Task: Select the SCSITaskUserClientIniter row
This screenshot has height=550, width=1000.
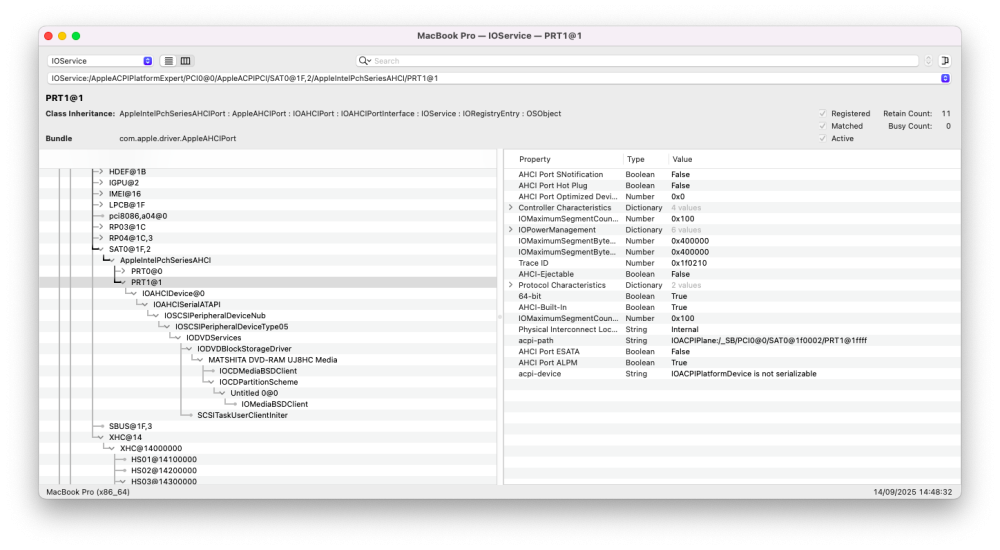Action: click(268, 415)
